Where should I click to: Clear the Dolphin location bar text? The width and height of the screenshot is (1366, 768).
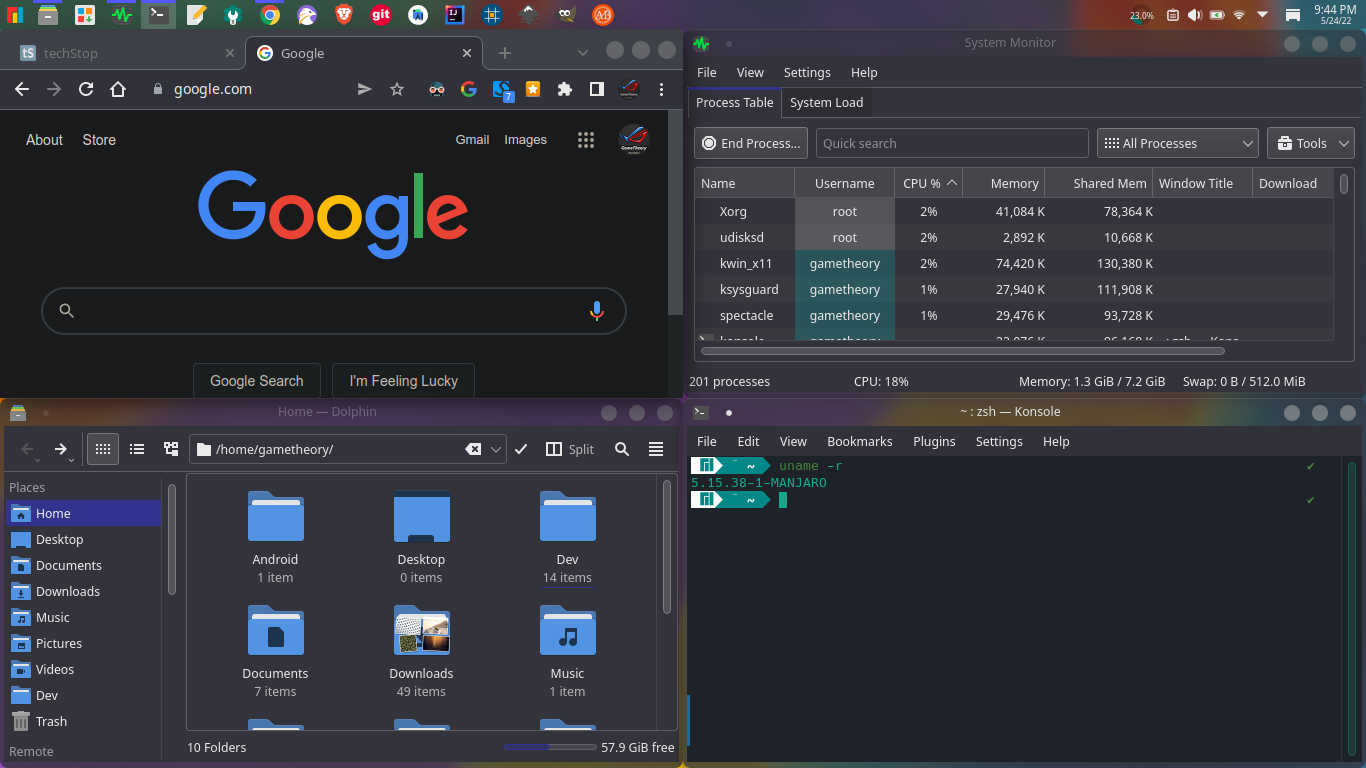(473, 449)
